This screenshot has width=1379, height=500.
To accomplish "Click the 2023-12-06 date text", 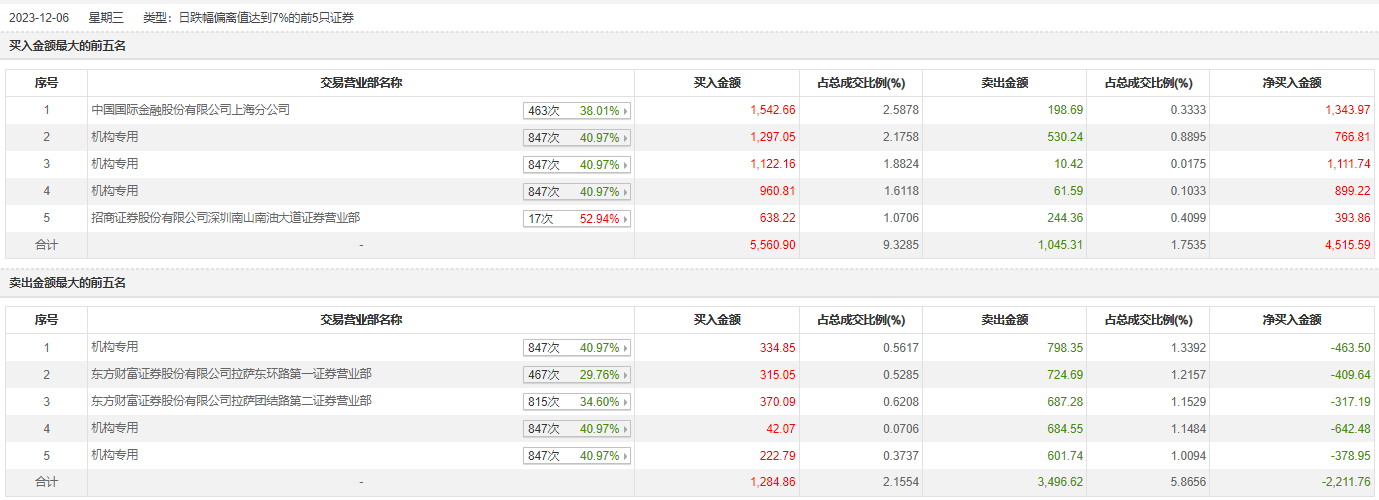I will 38,17.
